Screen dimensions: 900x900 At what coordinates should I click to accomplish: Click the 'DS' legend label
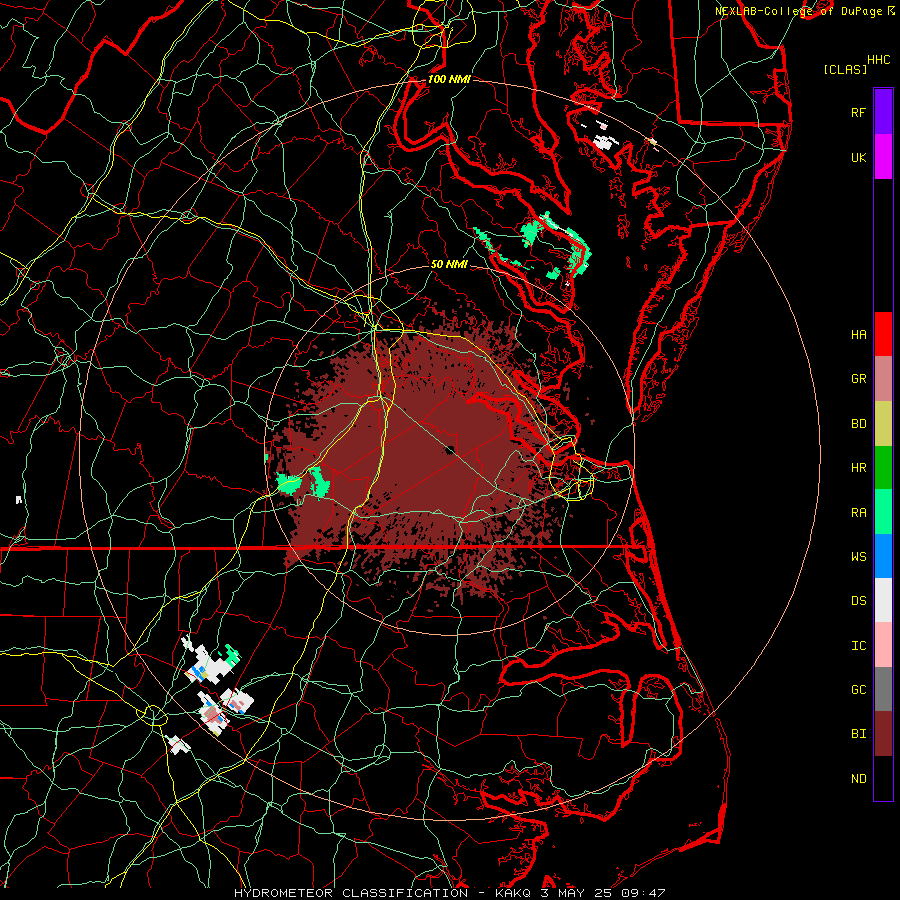[x=858, y=601]
